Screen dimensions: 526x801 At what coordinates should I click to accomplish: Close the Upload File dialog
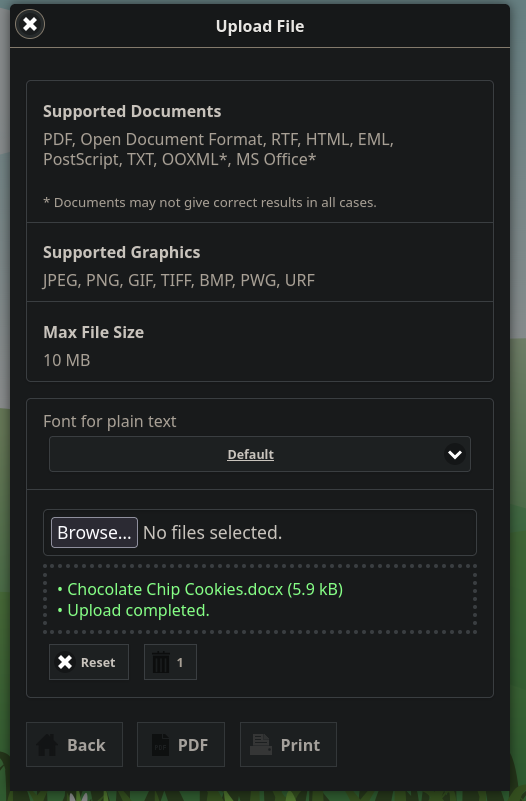30,24
